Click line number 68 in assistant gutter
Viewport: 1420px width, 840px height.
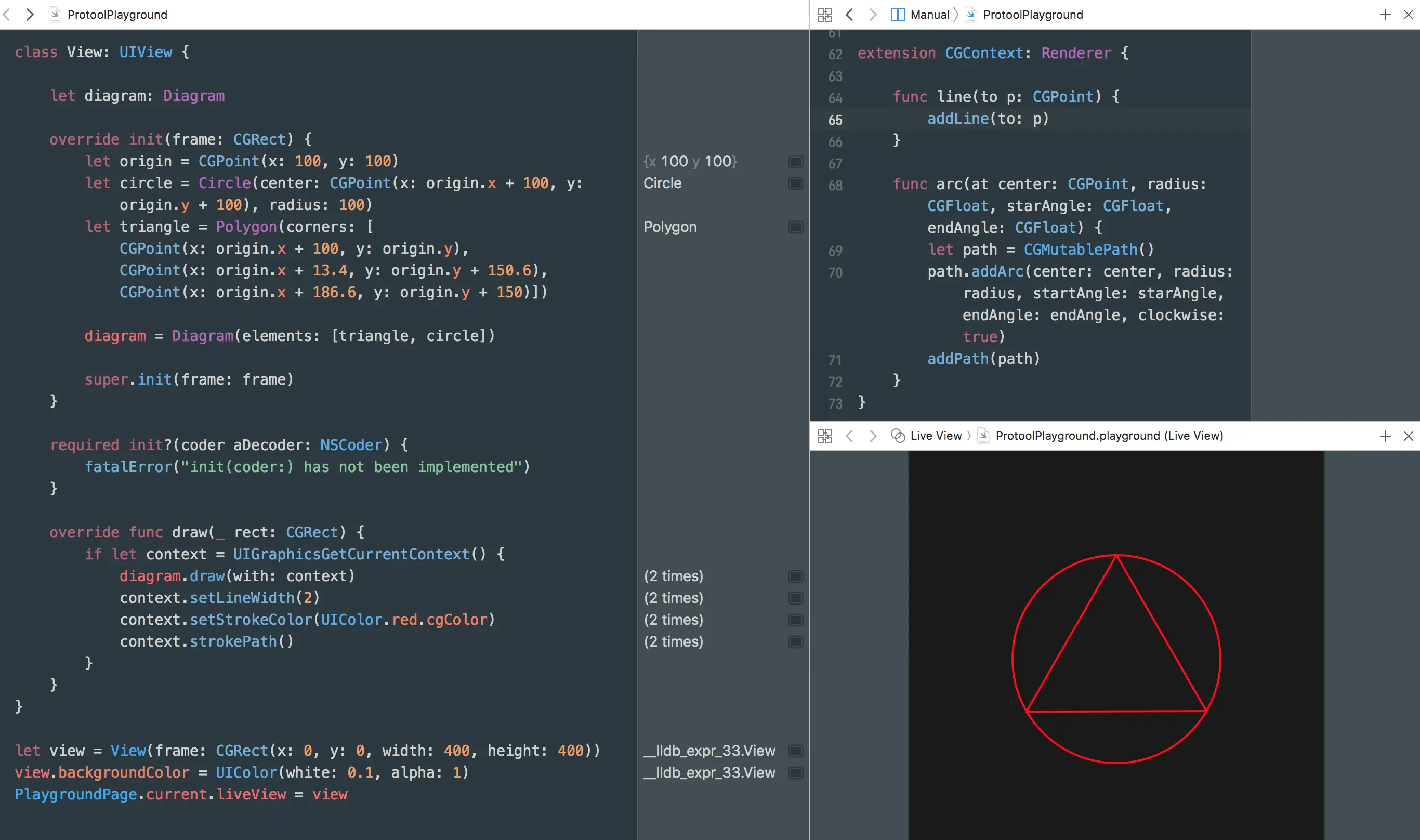835,186
